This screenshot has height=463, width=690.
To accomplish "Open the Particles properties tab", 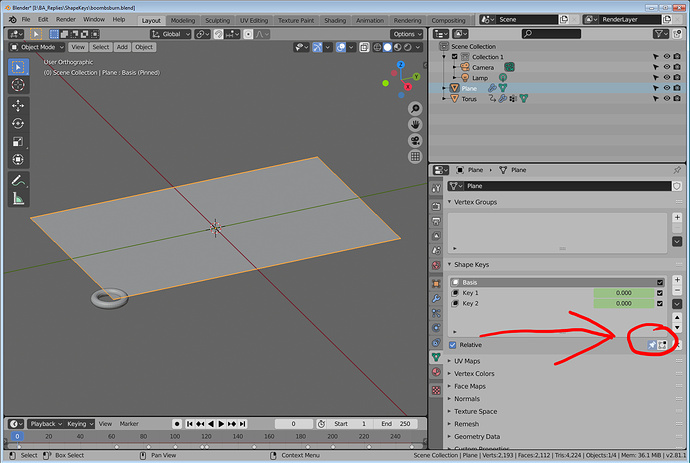I will tap(436, 313).
